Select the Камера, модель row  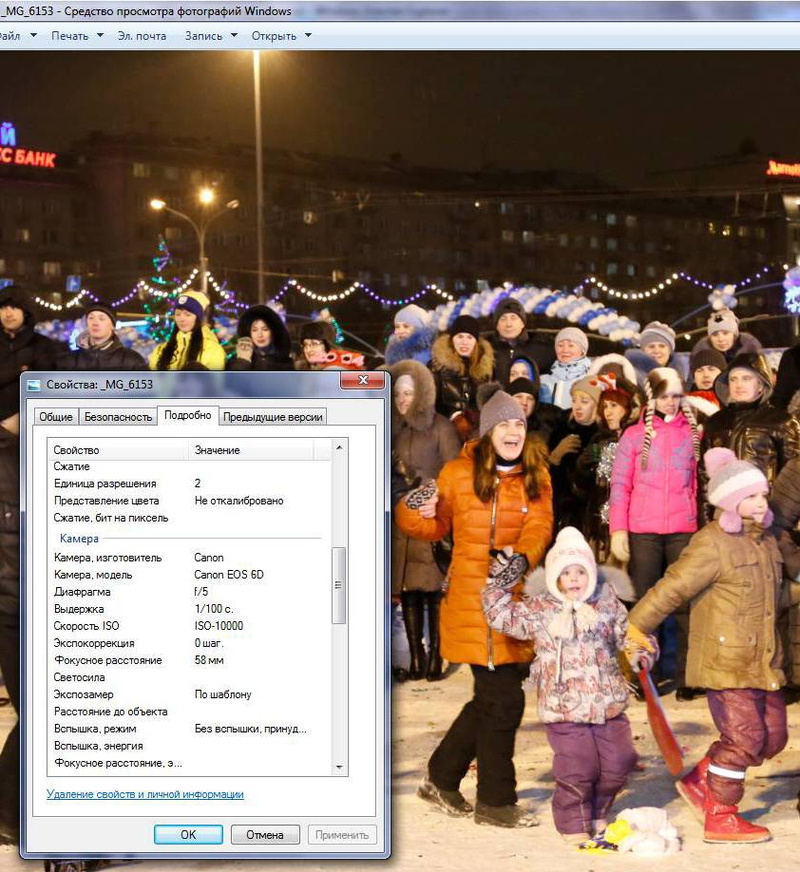pos(189,574)
